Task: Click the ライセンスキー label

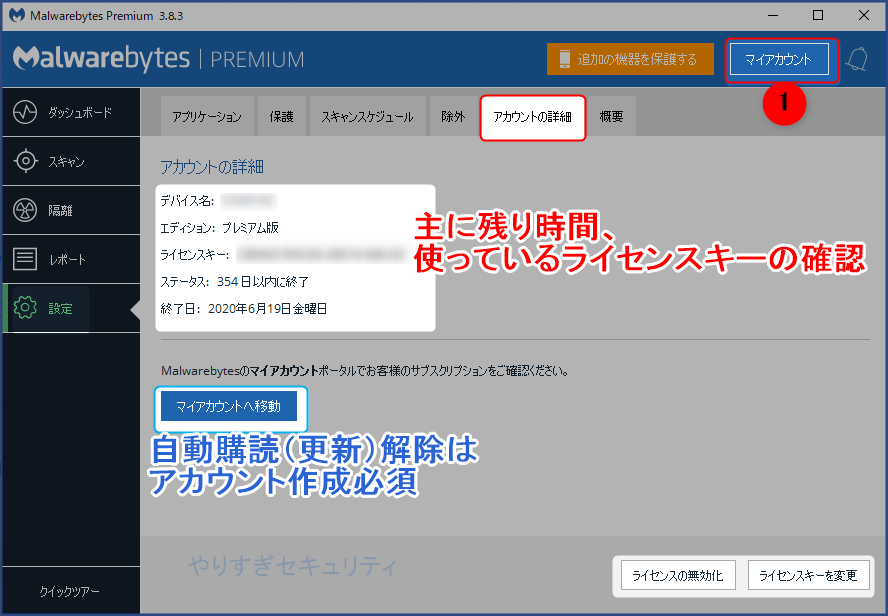Action: 195,255
